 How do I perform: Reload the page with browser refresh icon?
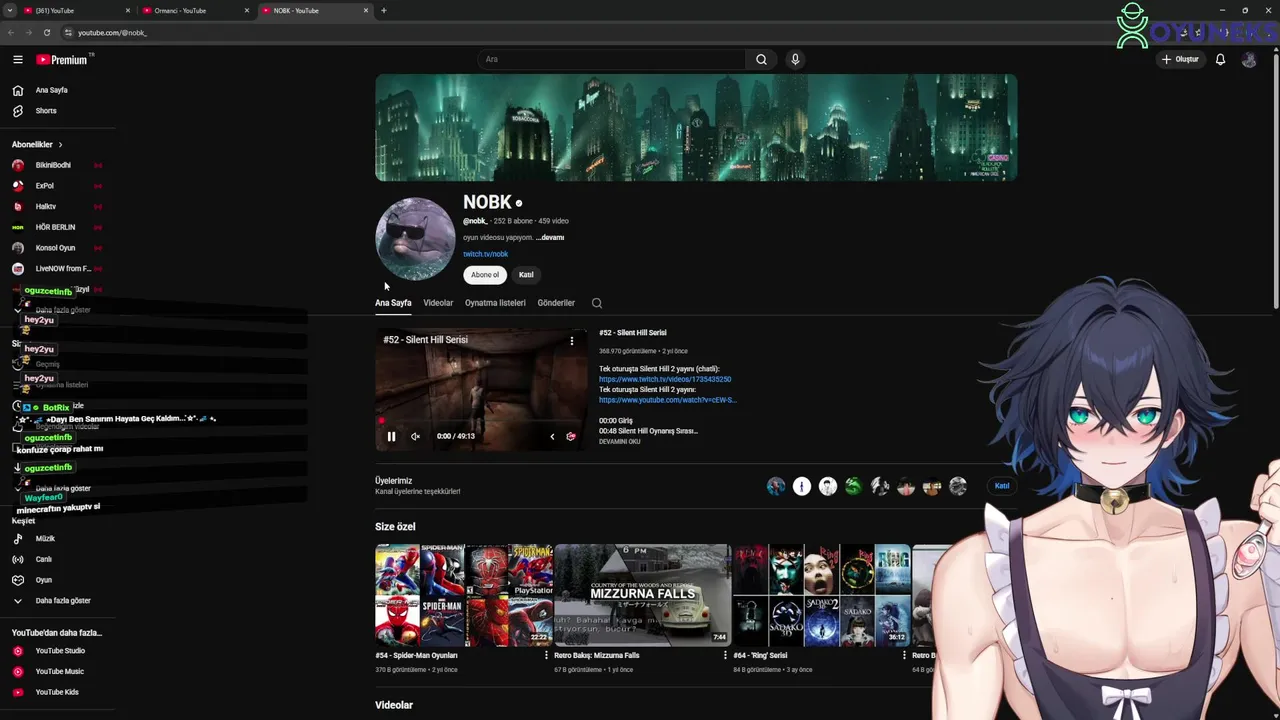click(46, 32)
